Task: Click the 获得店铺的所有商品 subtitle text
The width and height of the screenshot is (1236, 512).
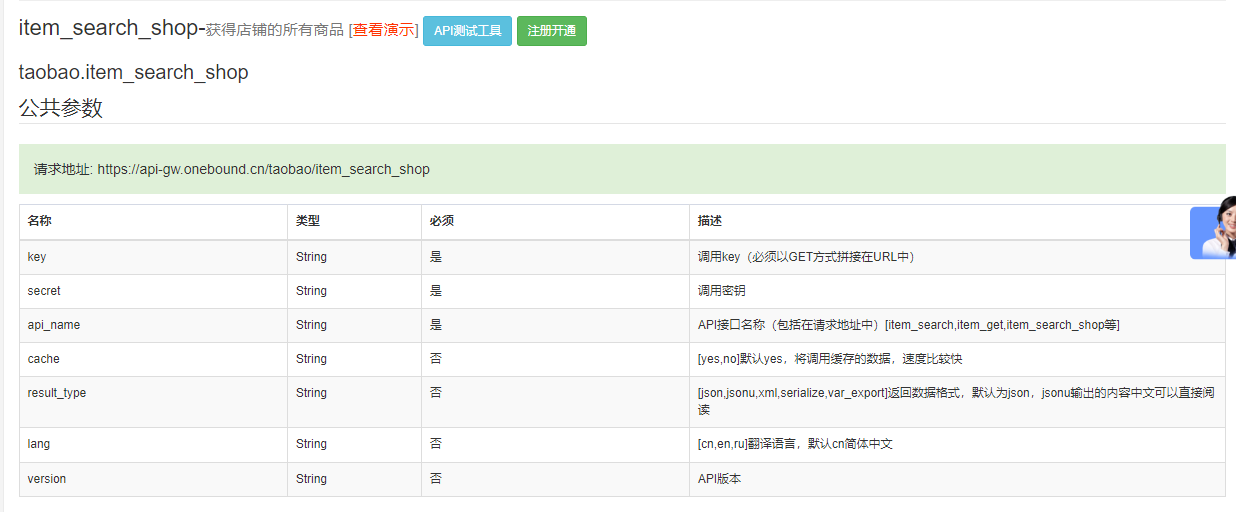Action: coord(275,30)
